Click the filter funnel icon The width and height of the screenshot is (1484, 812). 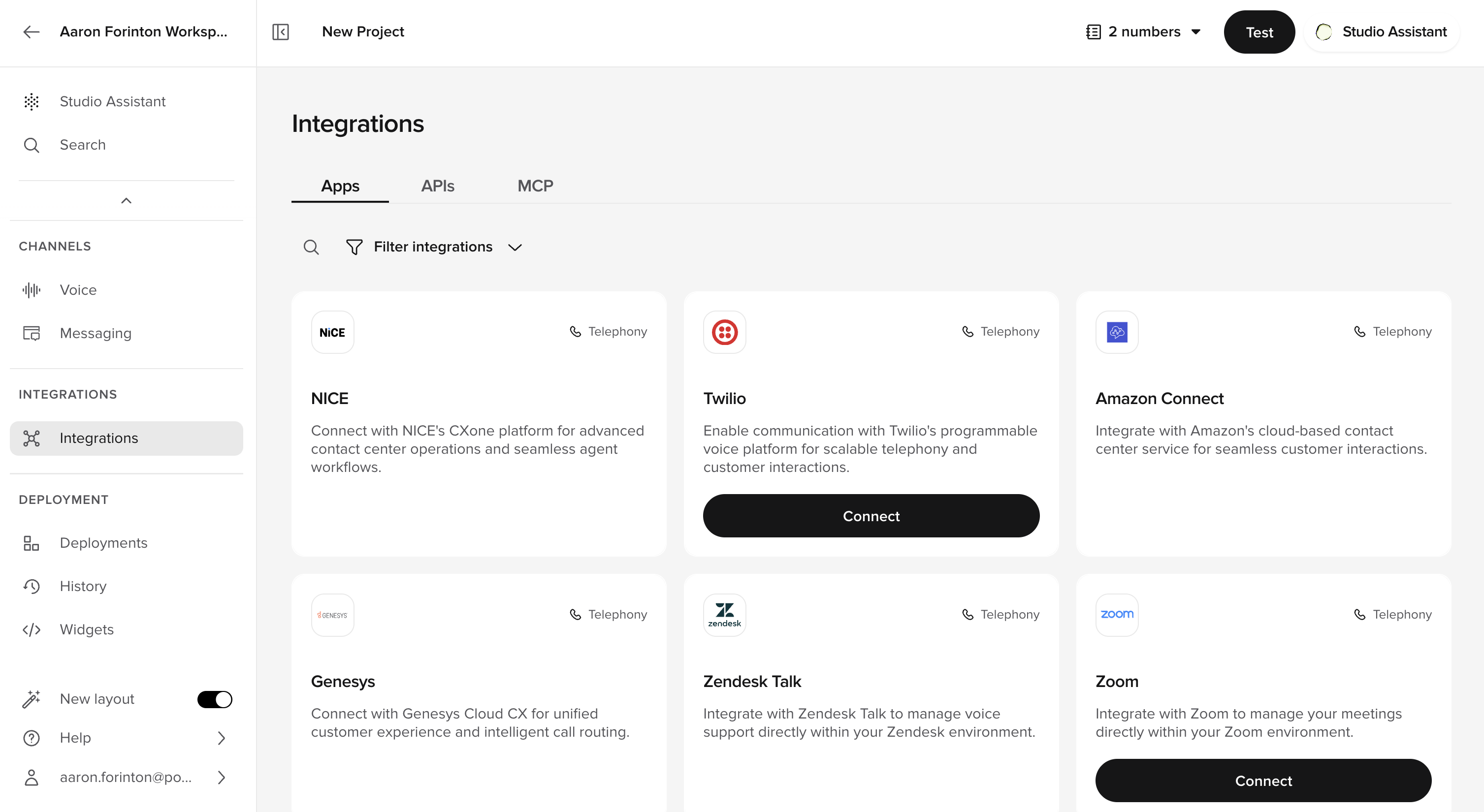pyautogui.click(x=355, y=247)
